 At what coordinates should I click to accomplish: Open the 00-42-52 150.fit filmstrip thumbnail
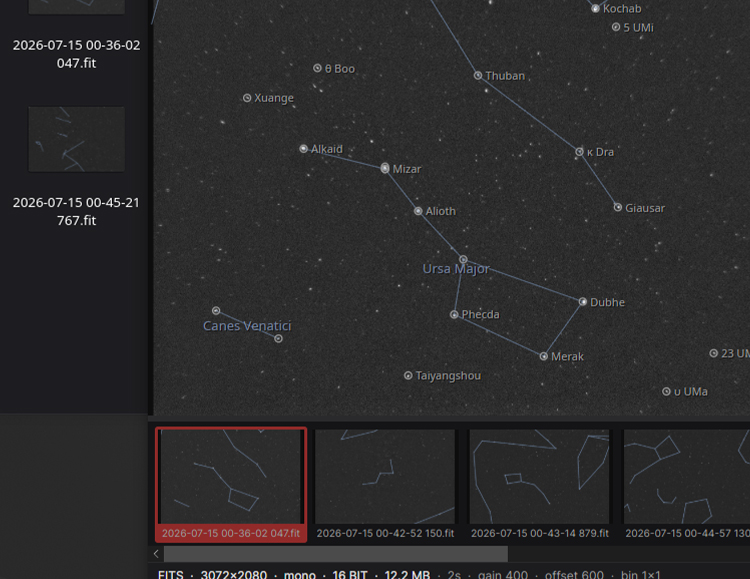[385, 476]
